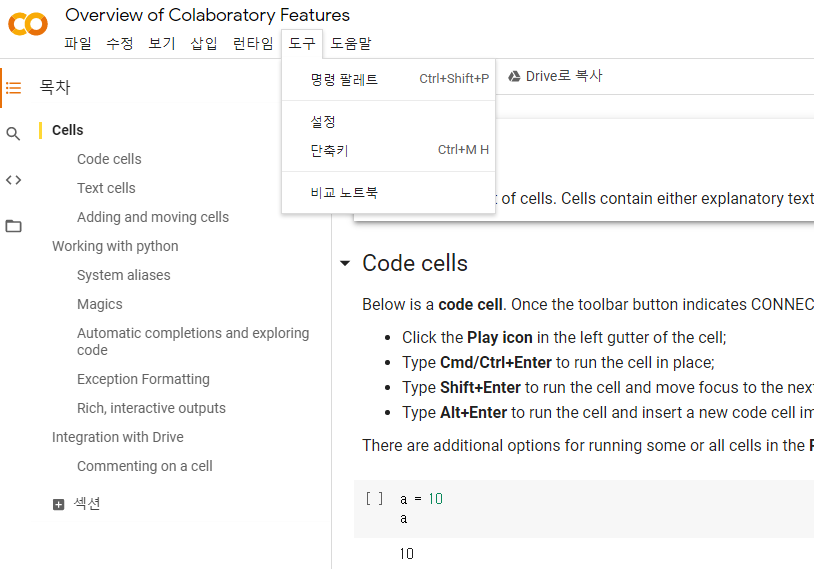The image size is (814, 569).
Task: Open the table of contents sidebar icon
Action: (x=13, y=88)
